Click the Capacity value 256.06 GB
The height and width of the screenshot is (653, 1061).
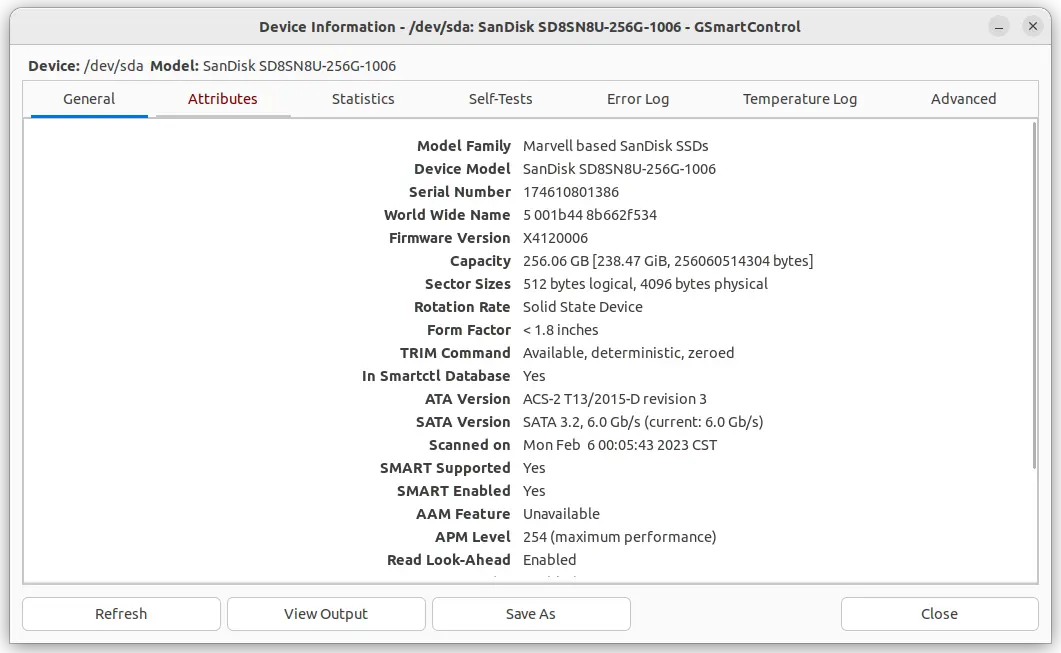point(668,261)
